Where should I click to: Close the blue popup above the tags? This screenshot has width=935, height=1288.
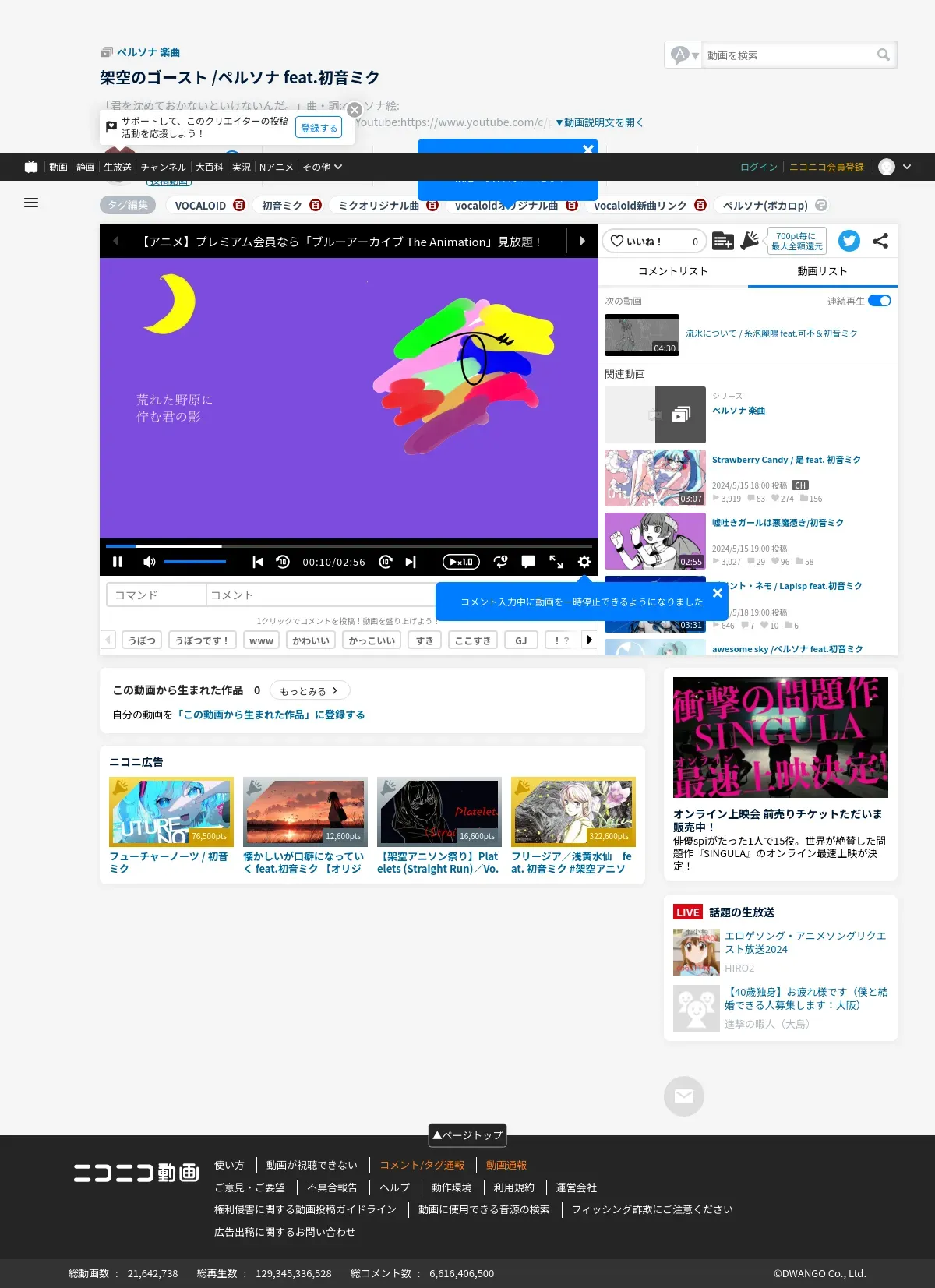tap(588, 149)
